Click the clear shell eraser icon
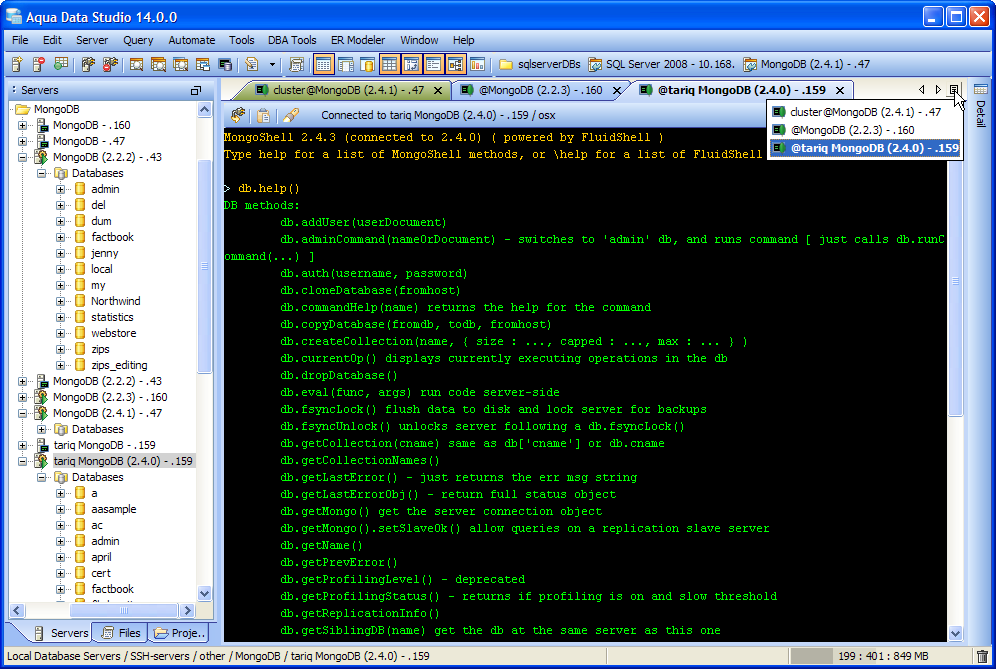Viewport: 996px width, 669px height. coord(290,115)
